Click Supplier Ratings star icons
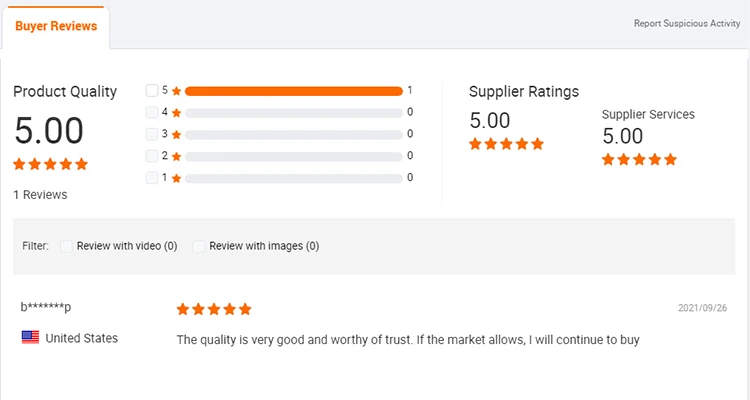The width and height of the screenshot is (750, 400). click(x=506, y=144)
